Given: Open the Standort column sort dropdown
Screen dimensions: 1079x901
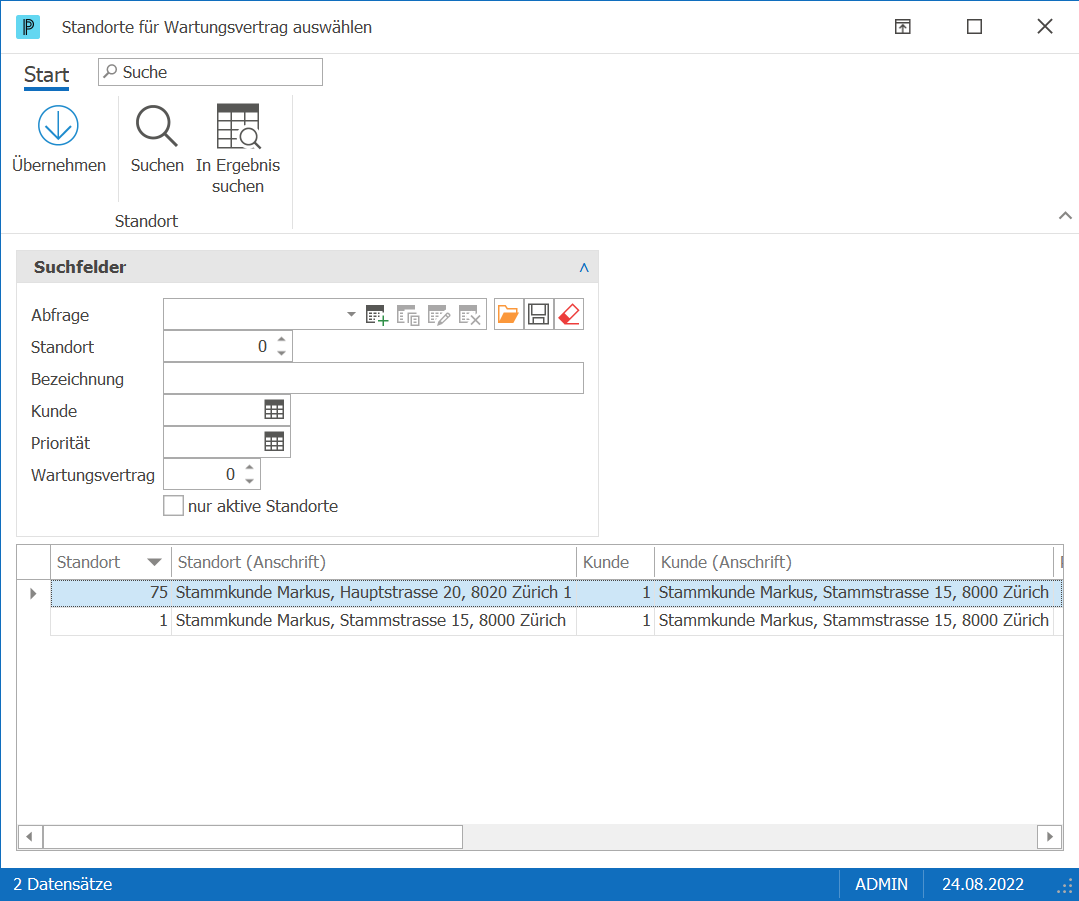Looking at the screenshot, I should tap(155, 562).
